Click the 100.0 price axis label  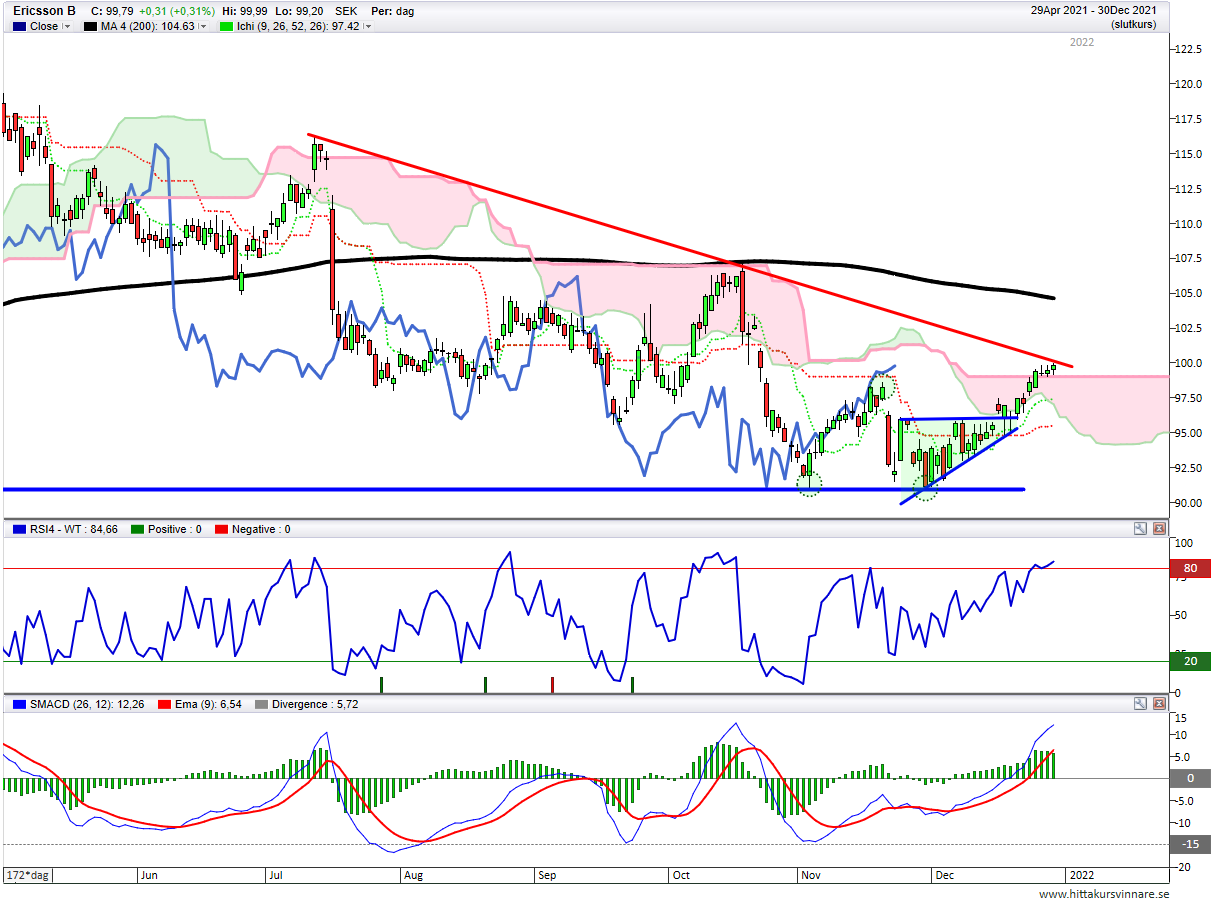[1189, 363]
